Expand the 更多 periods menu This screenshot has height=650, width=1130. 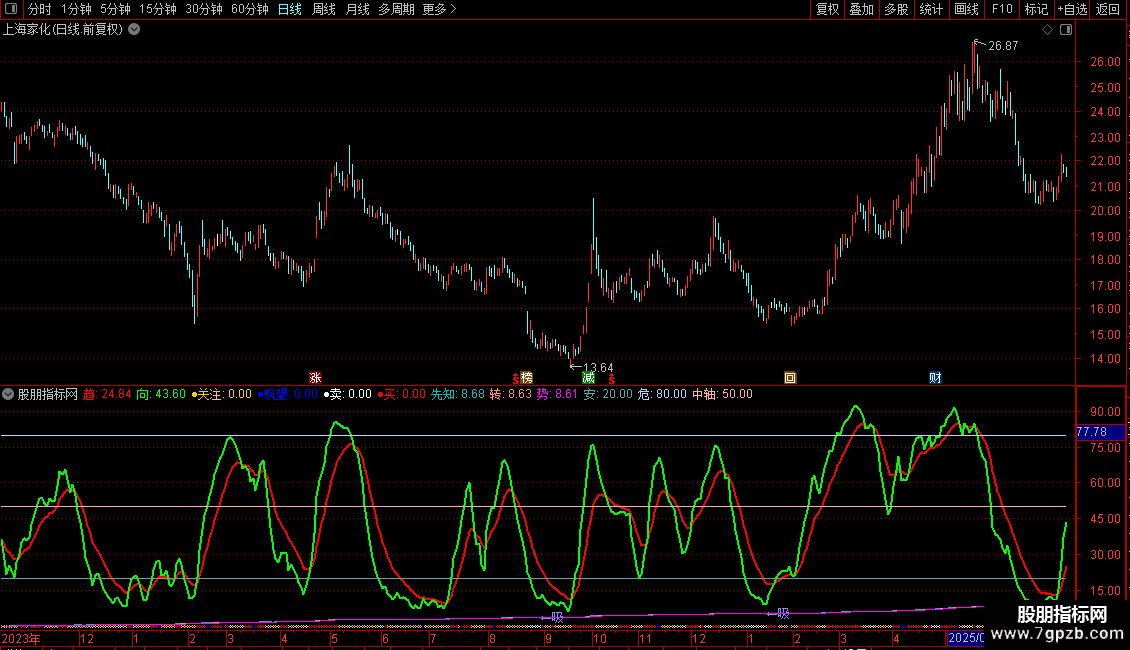click(439, 9)
